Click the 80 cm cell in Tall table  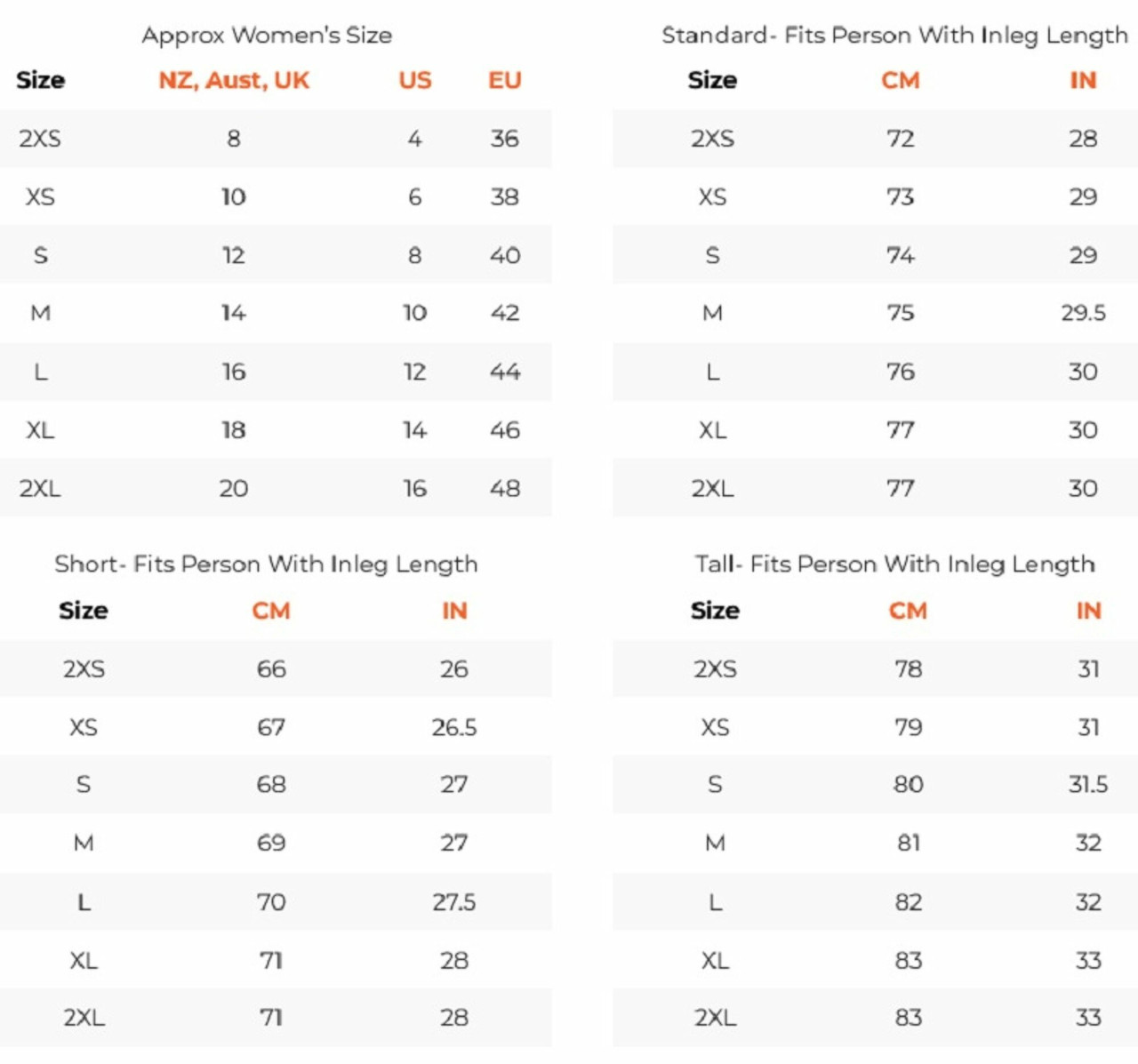(908, 785)
